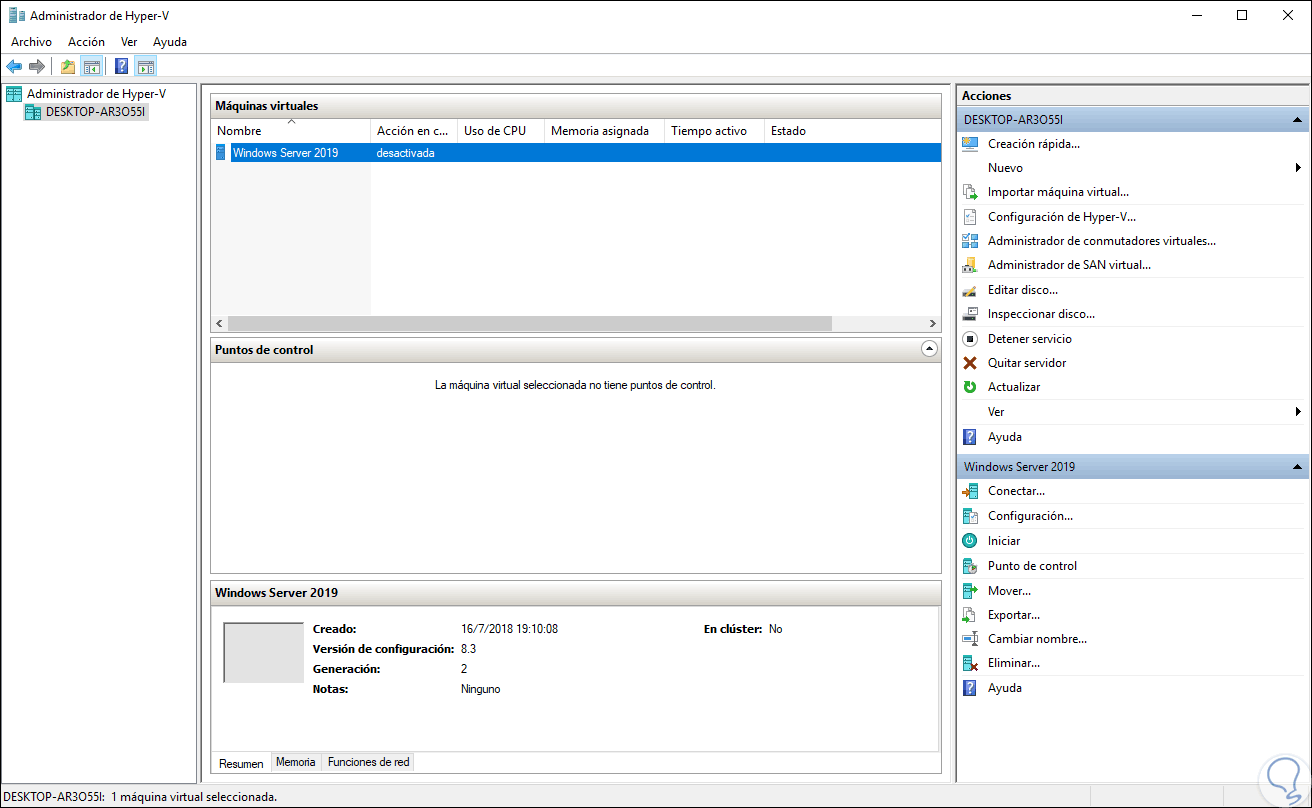Click the Eliminar icon in Actions pane
Image resolution: width=1312 pixels, height=808 pixels.
tap(969, 663)
